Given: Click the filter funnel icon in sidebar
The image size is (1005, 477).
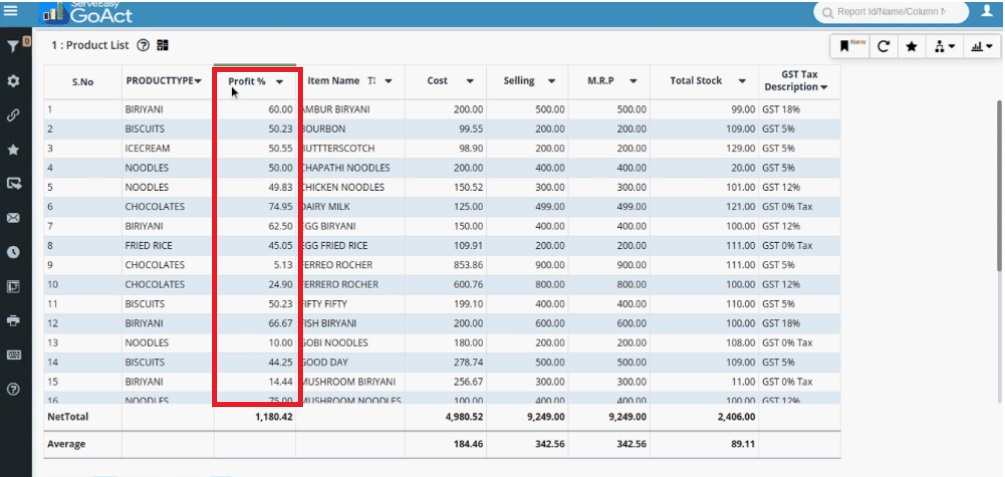Looking at the screenshot, I should click(x=13, y=46).
